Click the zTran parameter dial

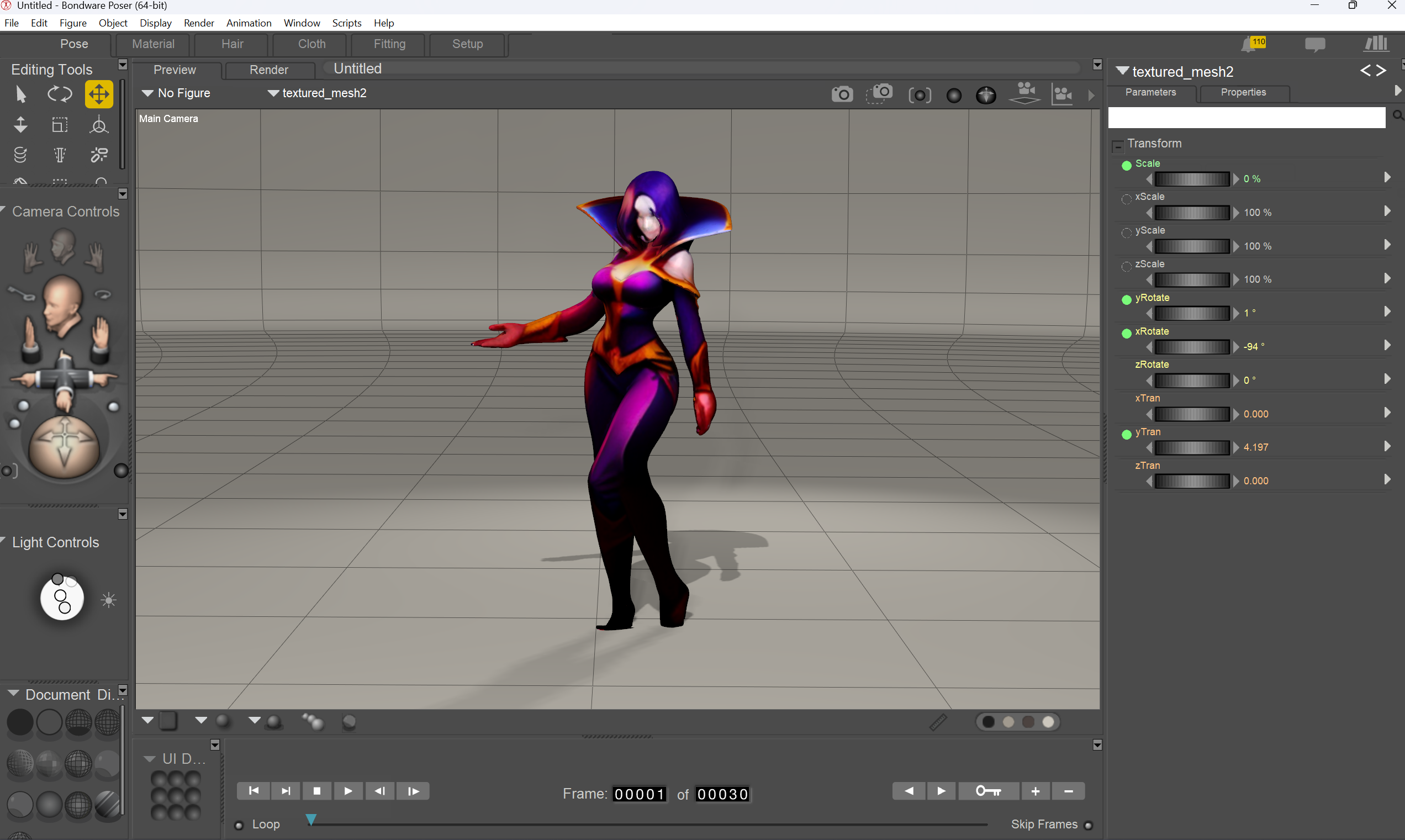coord(1192,480)
